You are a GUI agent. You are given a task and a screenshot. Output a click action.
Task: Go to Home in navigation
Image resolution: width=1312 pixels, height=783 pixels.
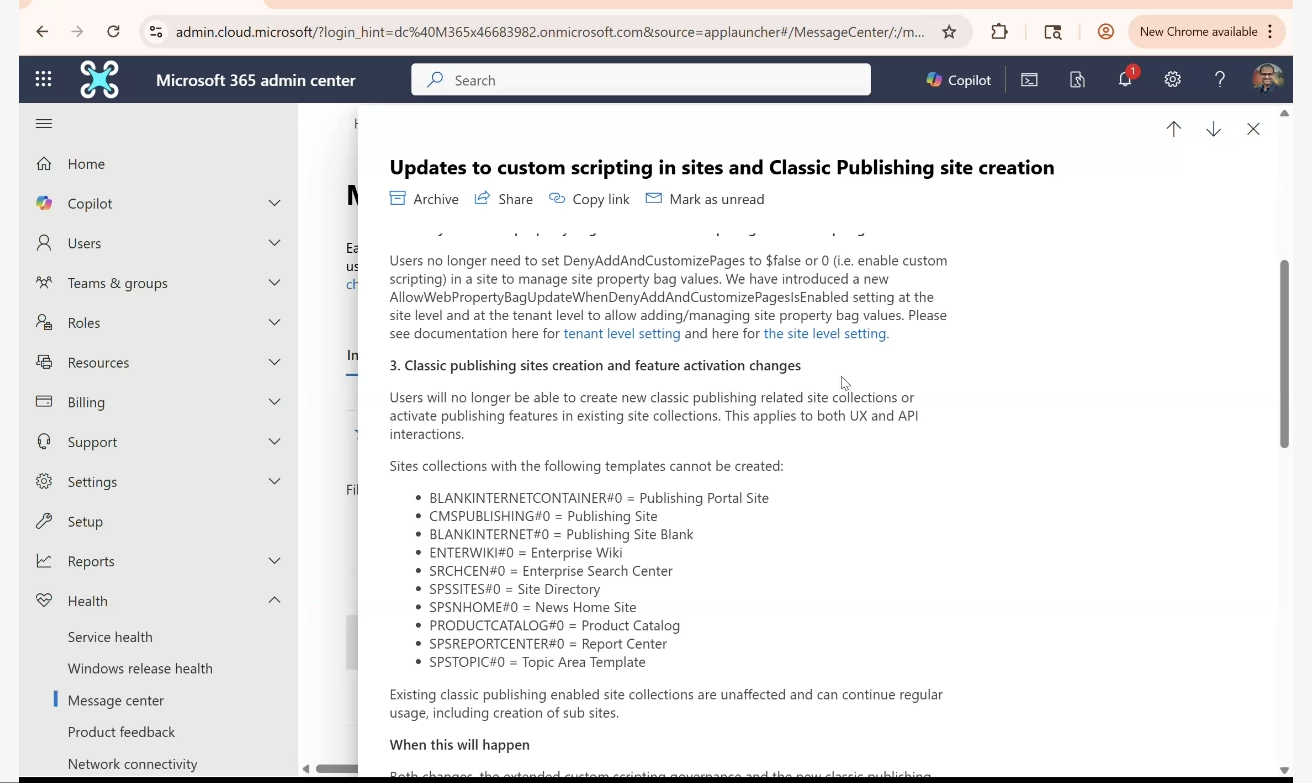(86, 164)
